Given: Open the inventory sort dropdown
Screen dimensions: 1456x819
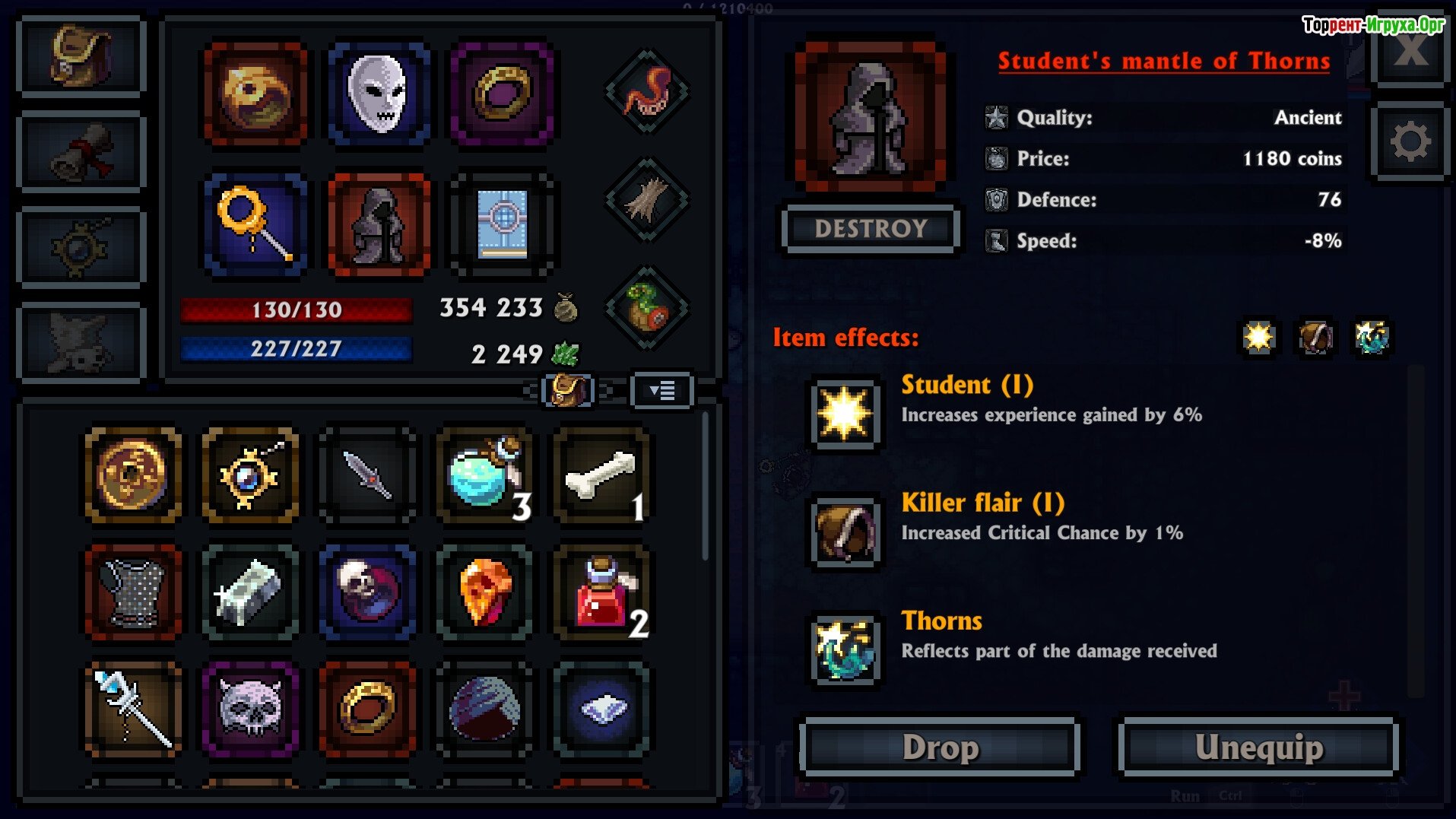Looking at the screenshot, I should 661,391.
